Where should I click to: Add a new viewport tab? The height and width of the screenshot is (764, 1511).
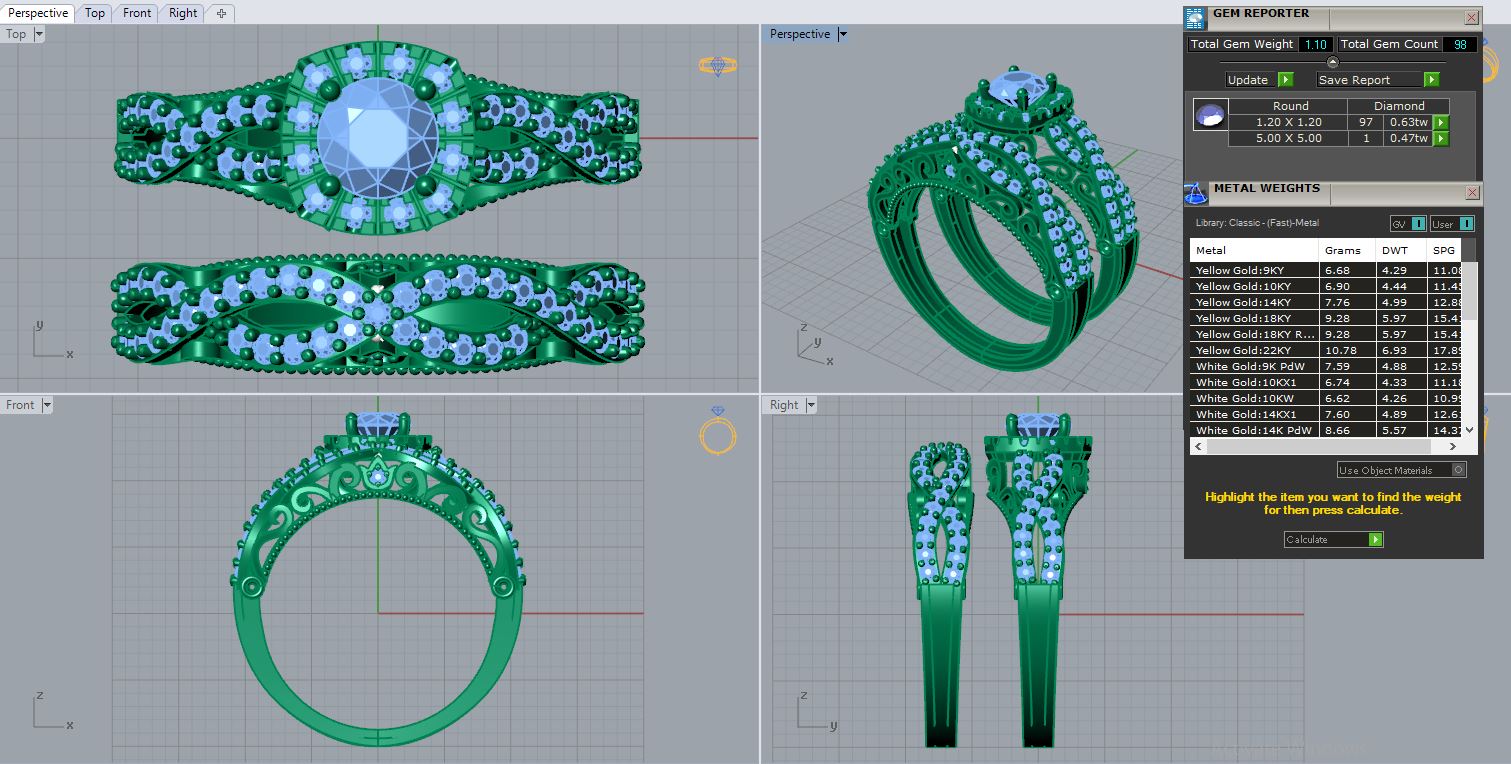click(221, 13)
